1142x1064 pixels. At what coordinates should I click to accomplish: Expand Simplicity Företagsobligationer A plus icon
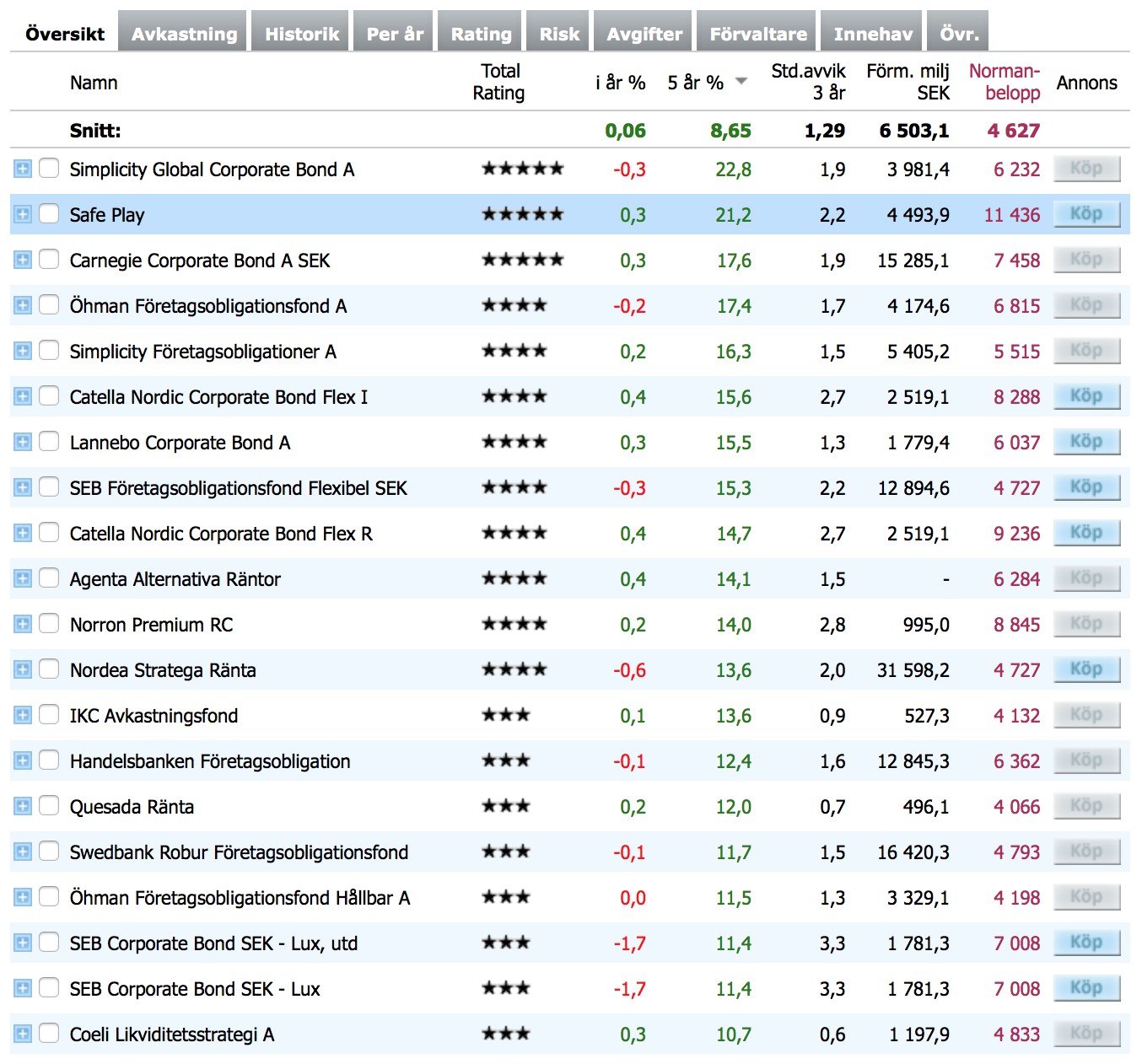coord(23,351)
